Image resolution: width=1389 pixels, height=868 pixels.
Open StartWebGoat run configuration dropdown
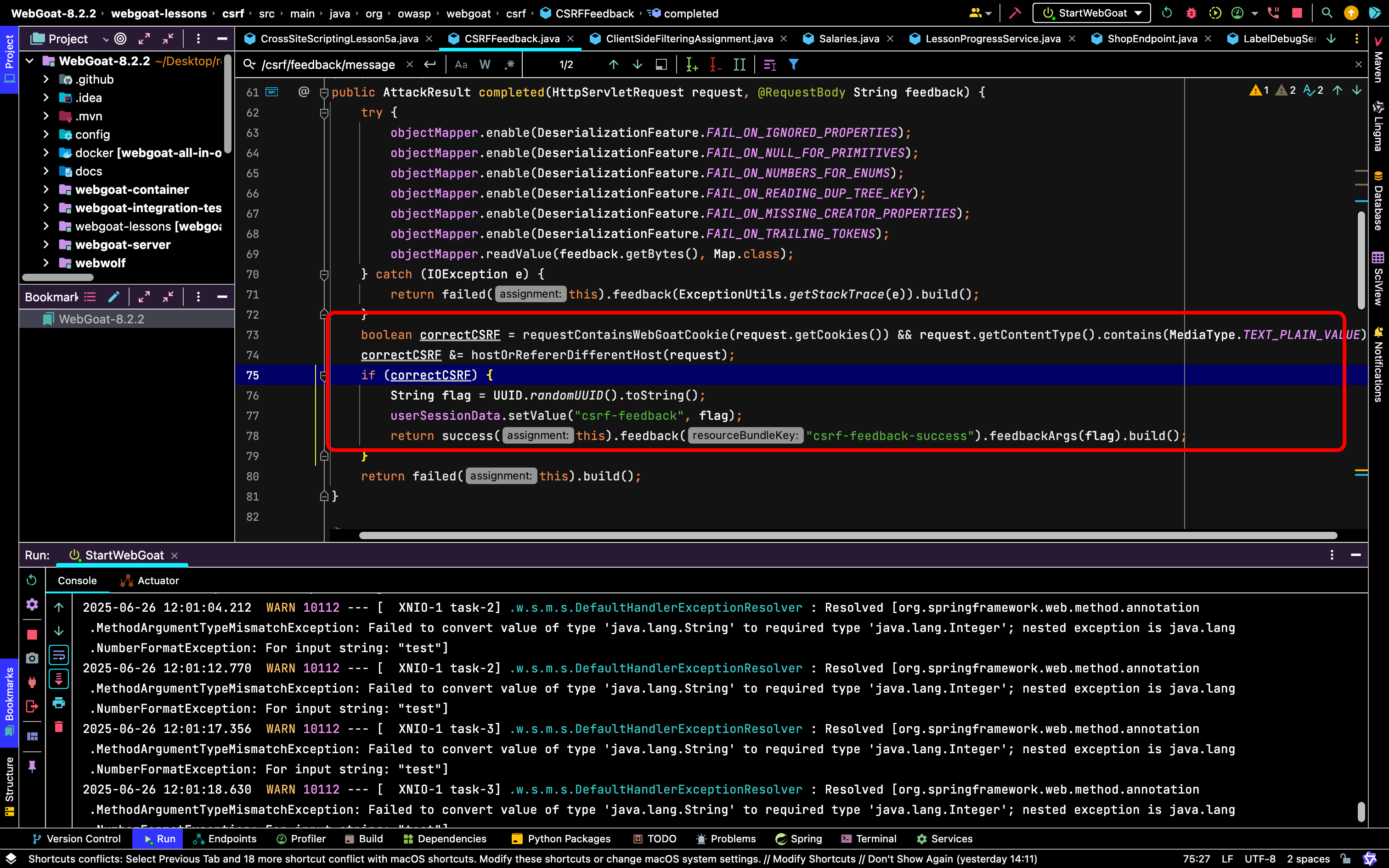[x=1091, y=13]
